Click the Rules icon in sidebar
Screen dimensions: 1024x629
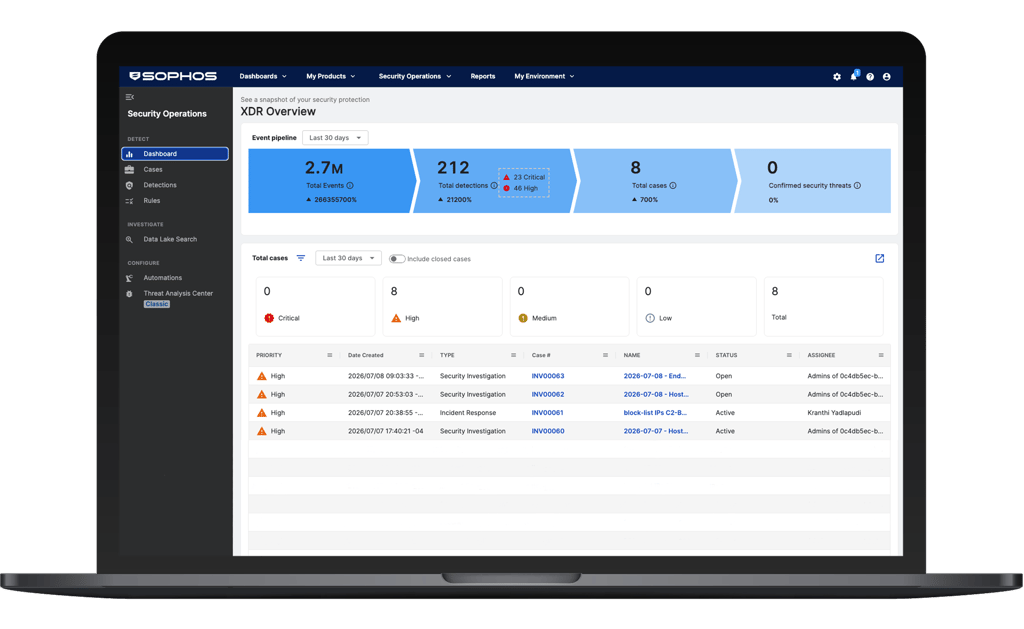[x=129, y=201]
